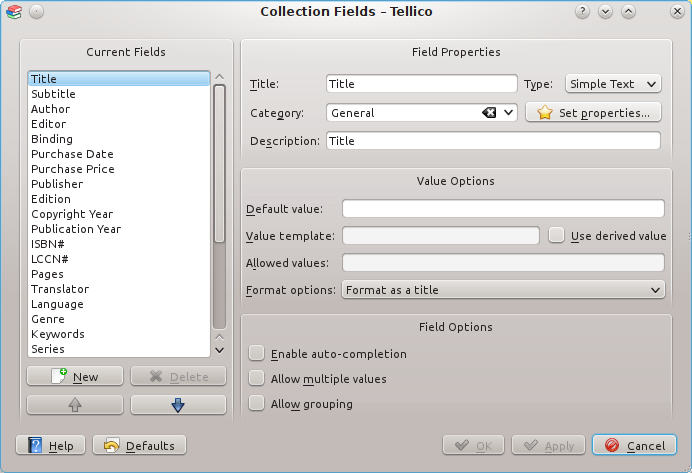Select Binding in the field list
692x473 pixels.
pyautogui.click(x=119, y=139)
